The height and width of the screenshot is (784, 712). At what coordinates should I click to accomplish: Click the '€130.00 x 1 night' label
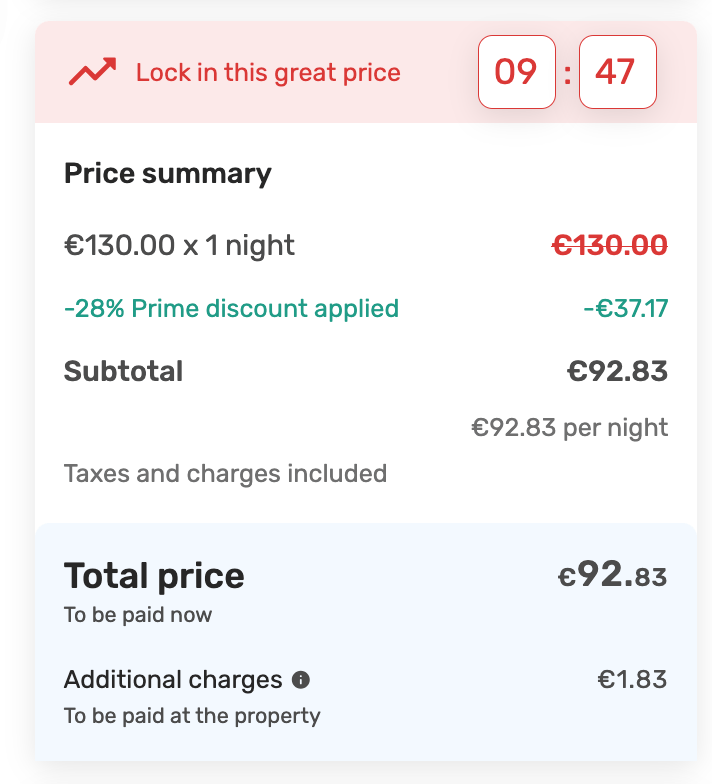[180, 245]
